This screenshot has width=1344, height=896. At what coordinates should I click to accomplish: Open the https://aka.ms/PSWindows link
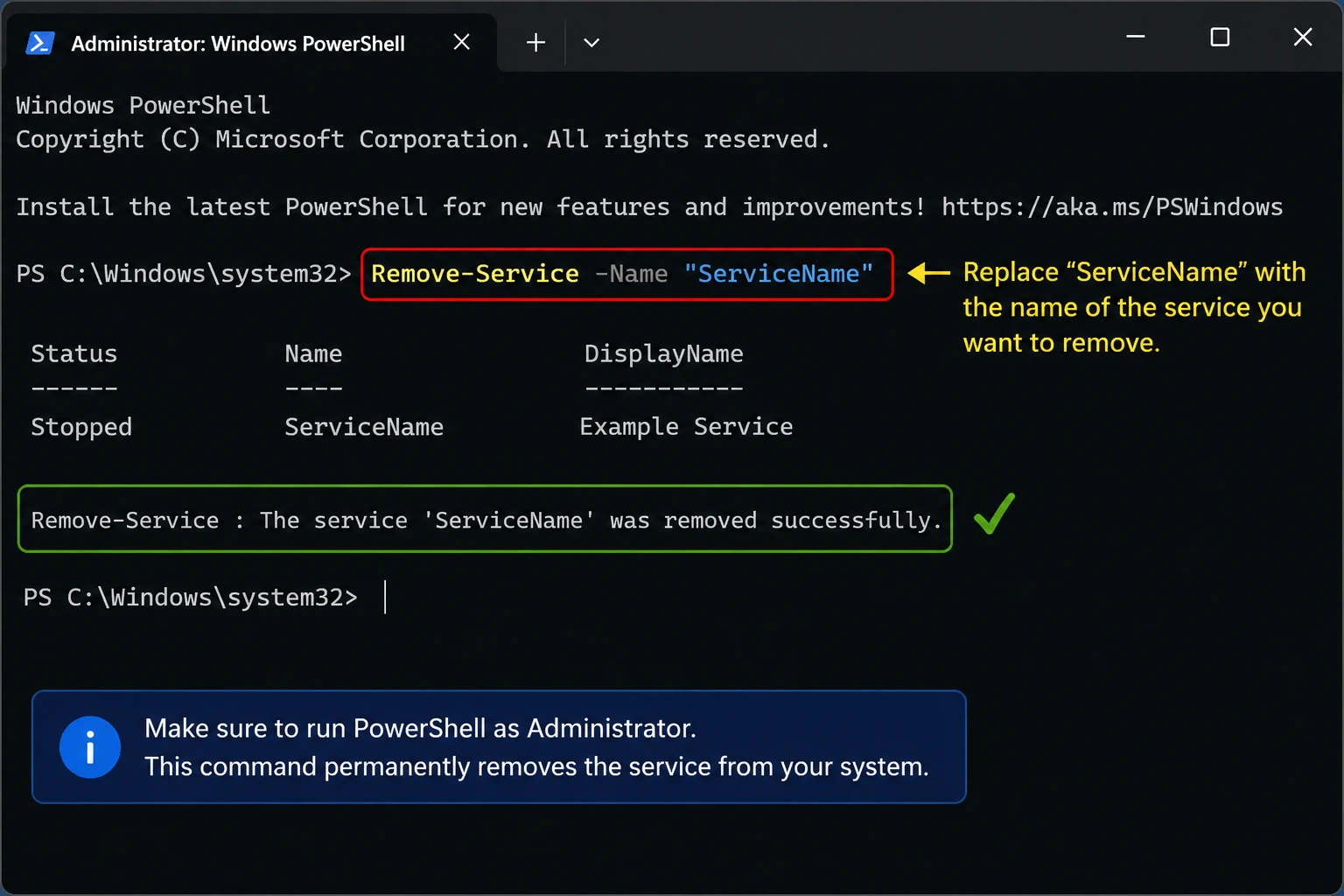[x=1112, y=206]
